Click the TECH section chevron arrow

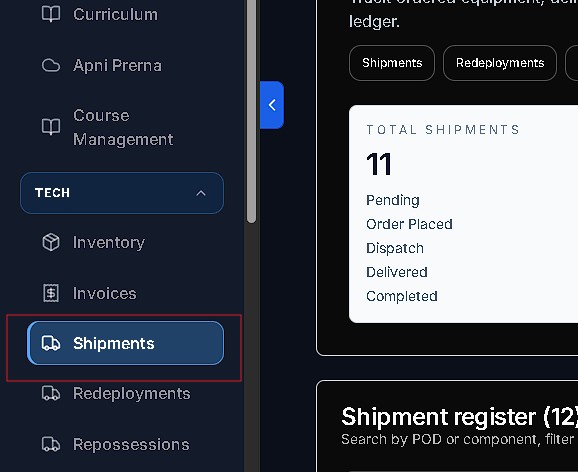point(201,193)
